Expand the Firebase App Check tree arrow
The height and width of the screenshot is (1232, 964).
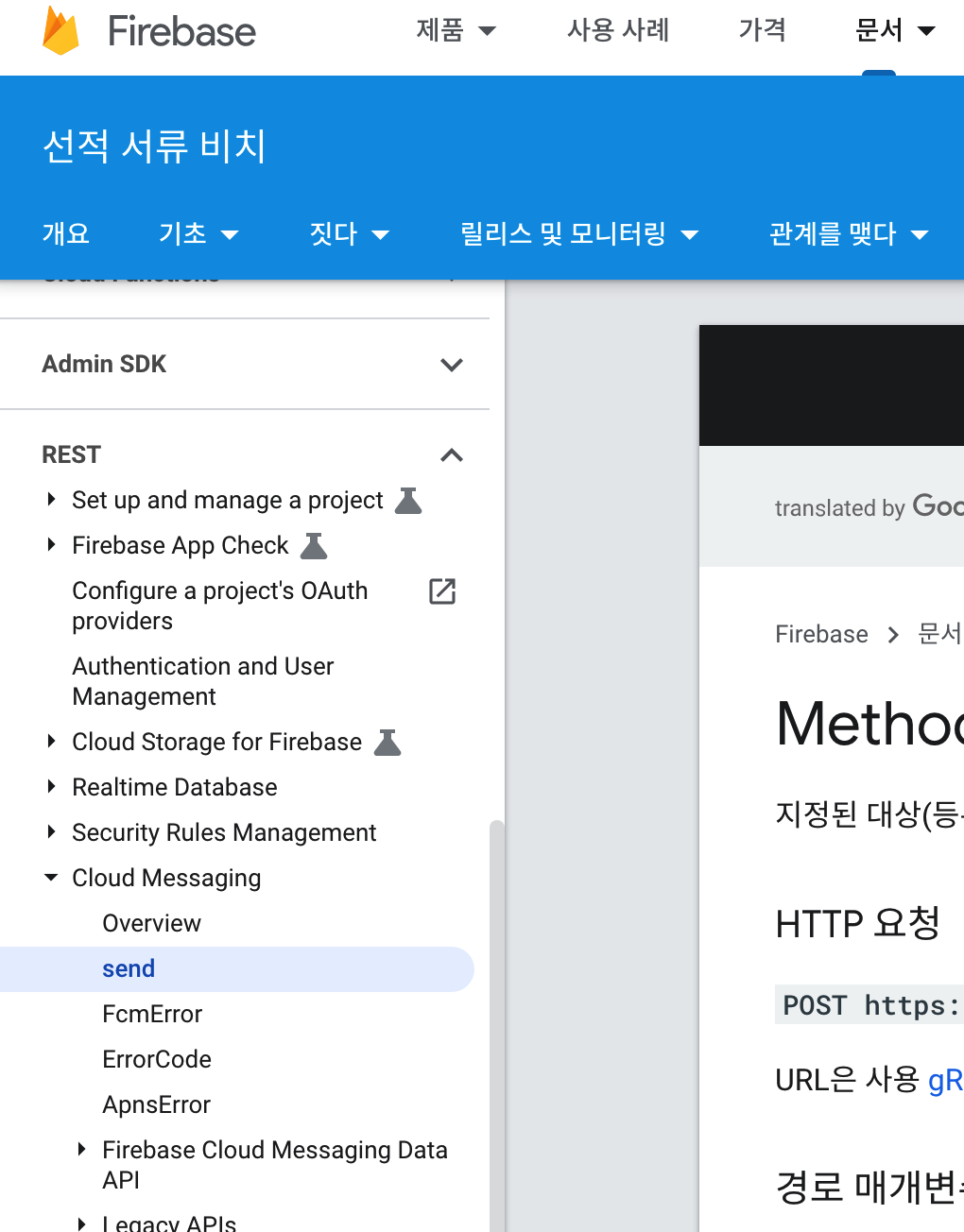(51, 544)
